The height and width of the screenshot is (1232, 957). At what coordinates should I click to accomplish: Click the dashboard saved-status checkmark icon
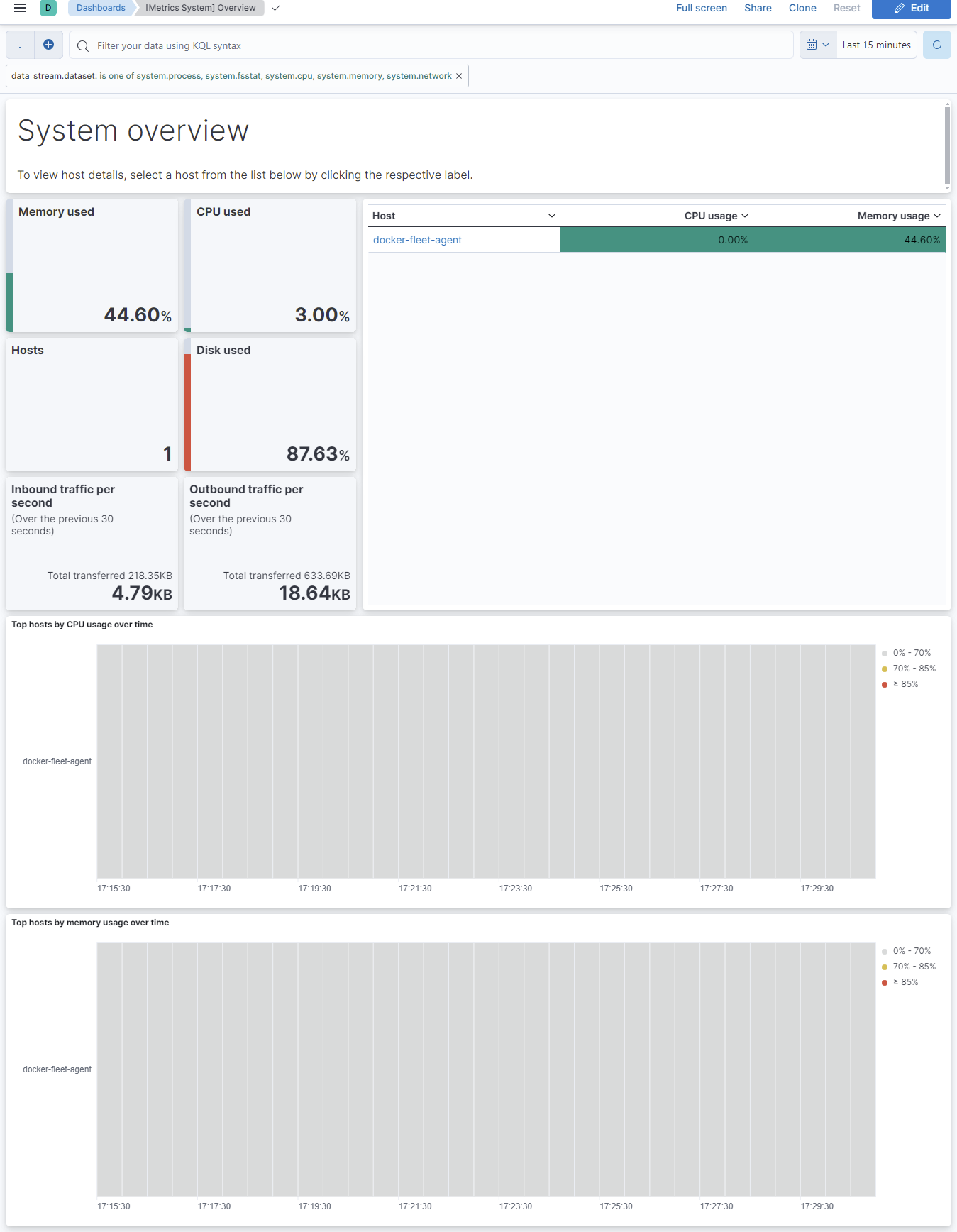click(276, 8)
